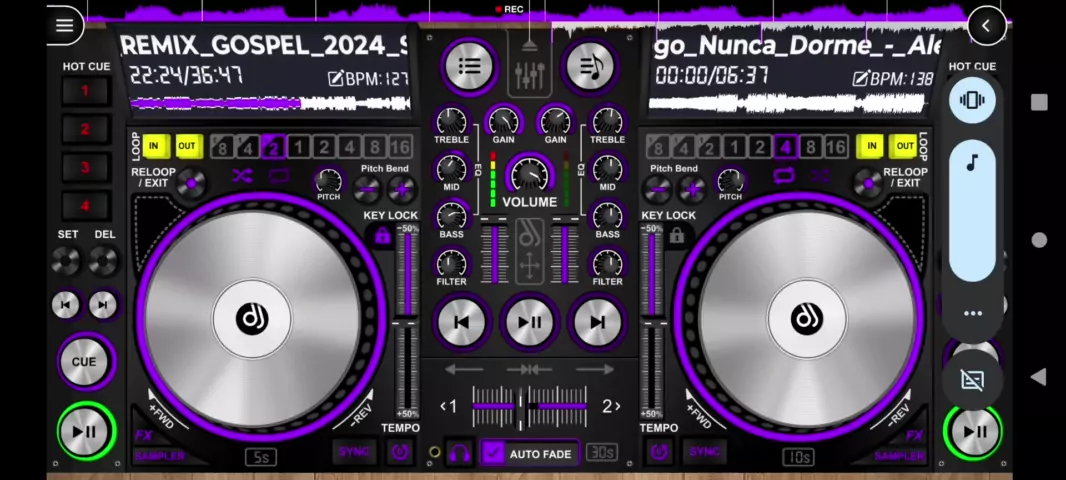Screen dimensions: 1066x480
Task: Set loop IN point on right deck
Action: click(x=872, y=146)
